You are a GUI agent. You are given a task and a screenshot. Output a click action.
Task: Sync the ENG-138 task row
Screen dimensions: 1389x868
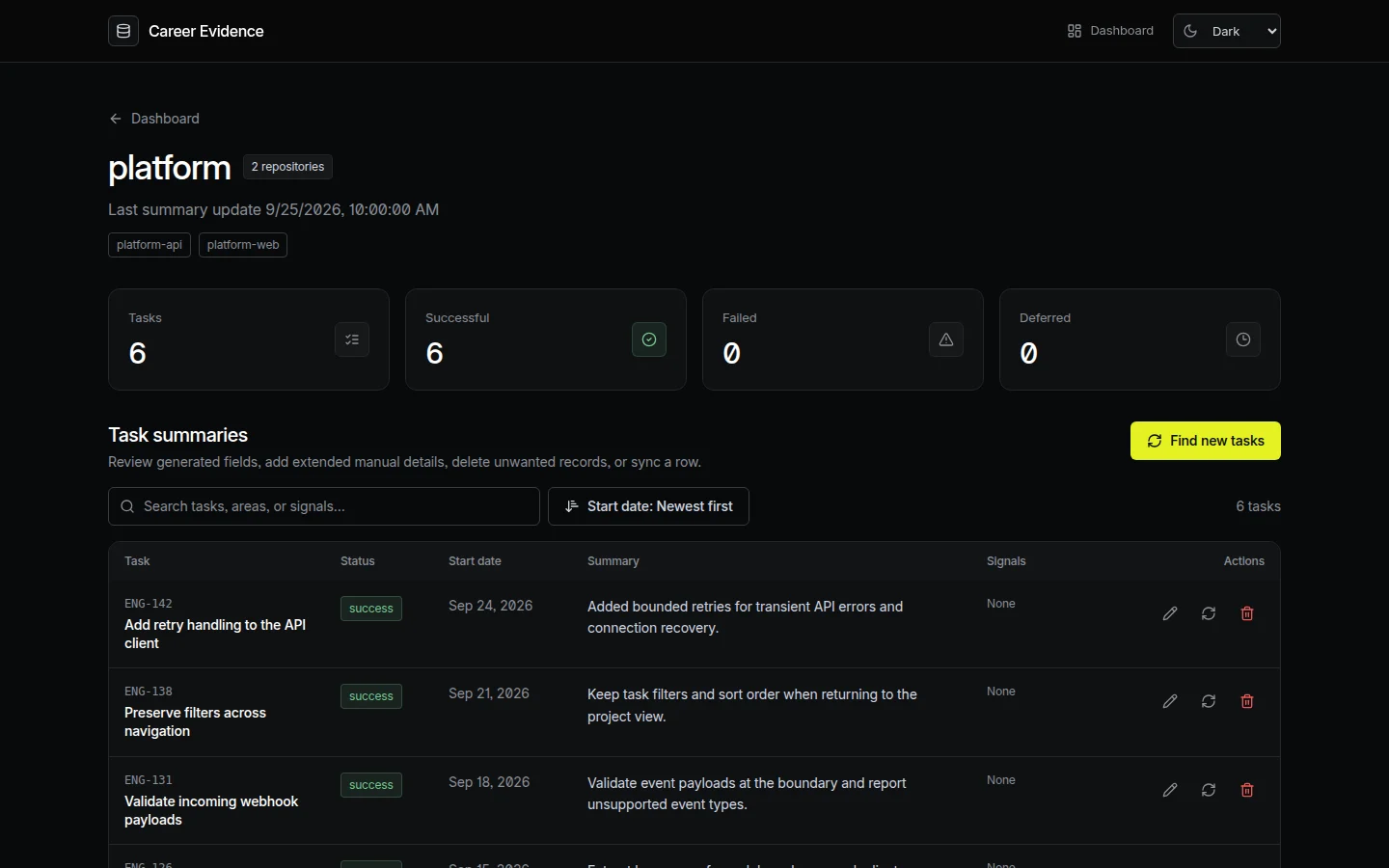click(x=1209, y=701)
